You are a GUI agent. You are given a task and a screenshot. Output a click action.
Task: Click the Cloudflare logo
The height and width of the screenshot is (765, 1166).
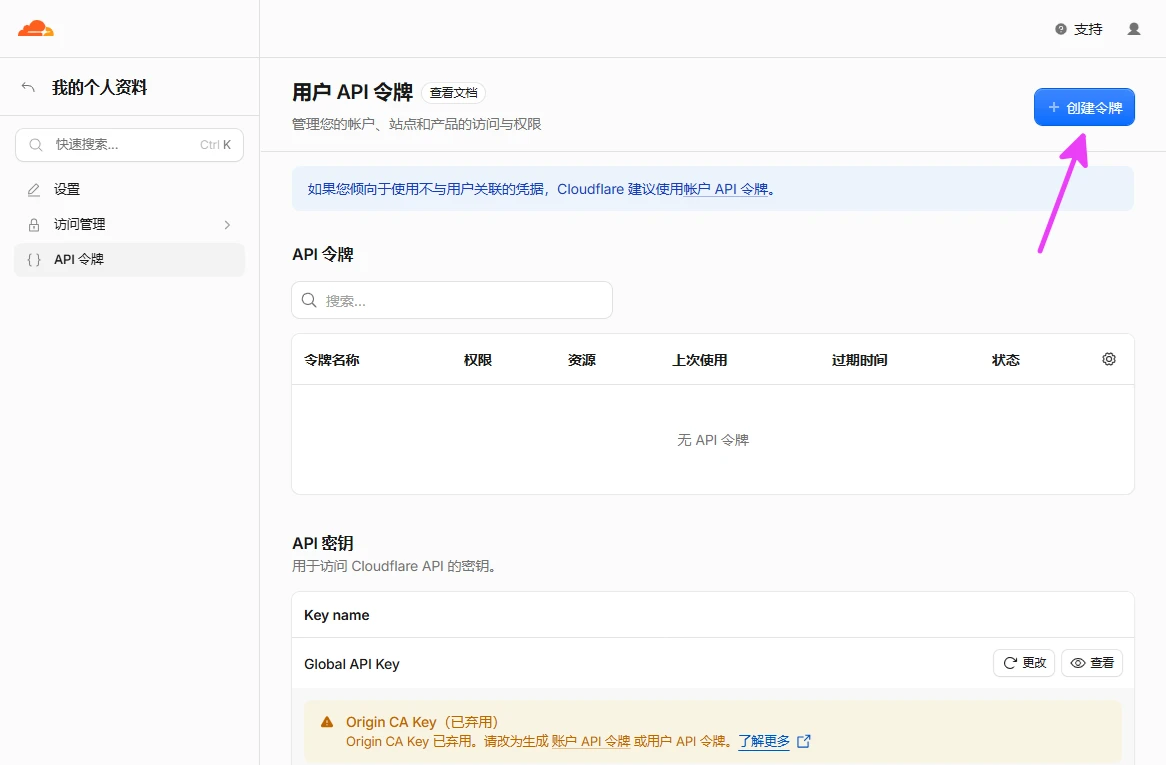coord(36,29)
